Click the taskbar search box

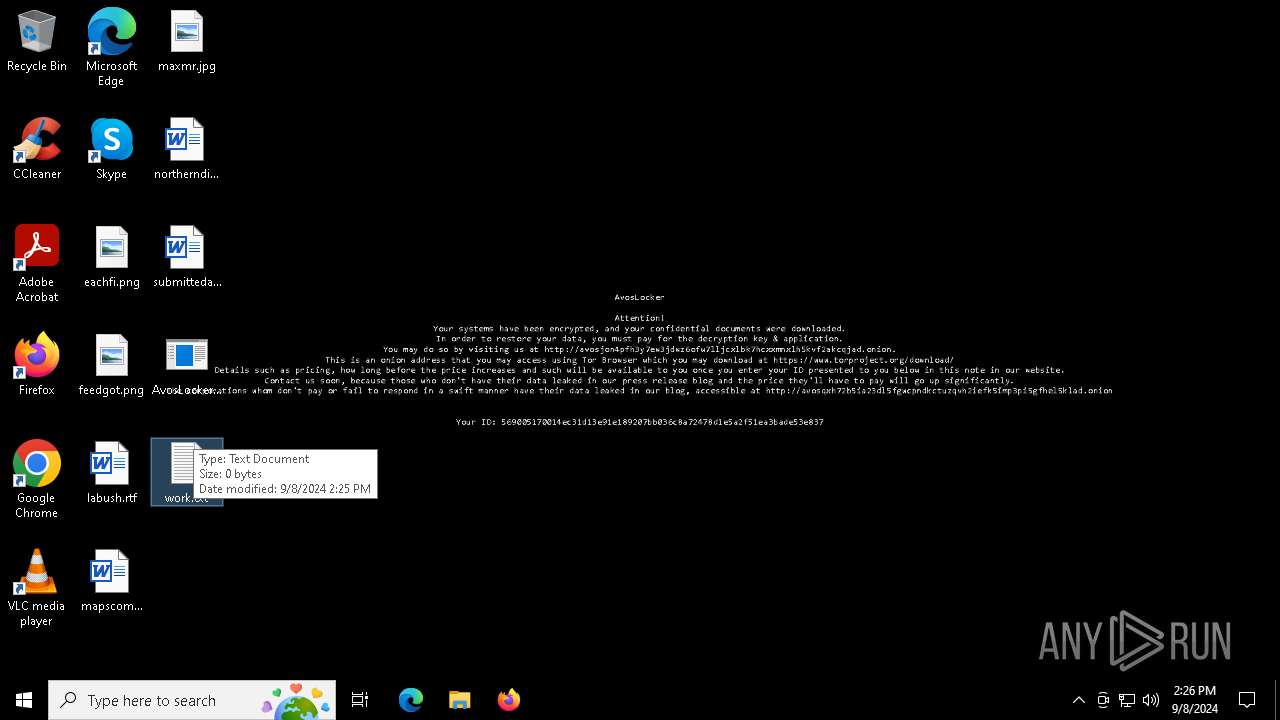(192, 700)
